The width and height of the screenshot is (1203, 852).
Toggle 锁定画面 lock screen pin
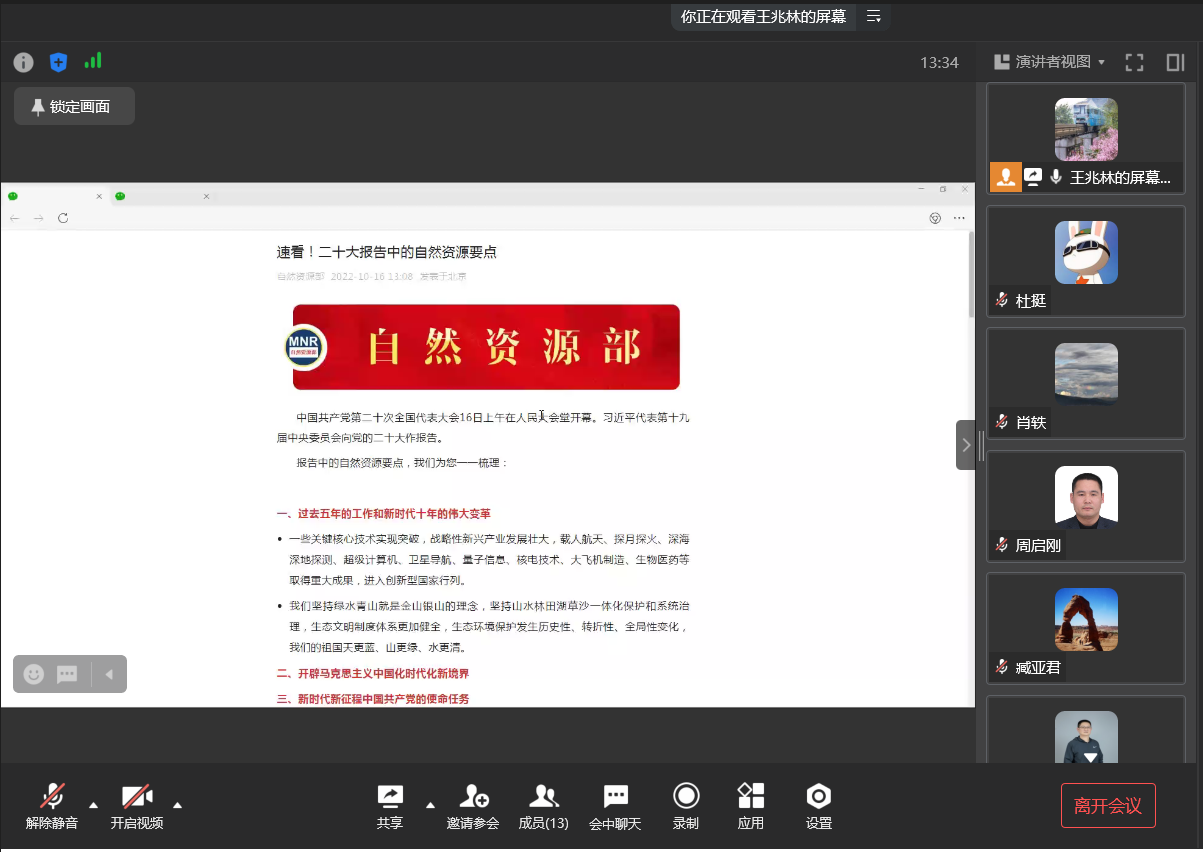[74, 106]
